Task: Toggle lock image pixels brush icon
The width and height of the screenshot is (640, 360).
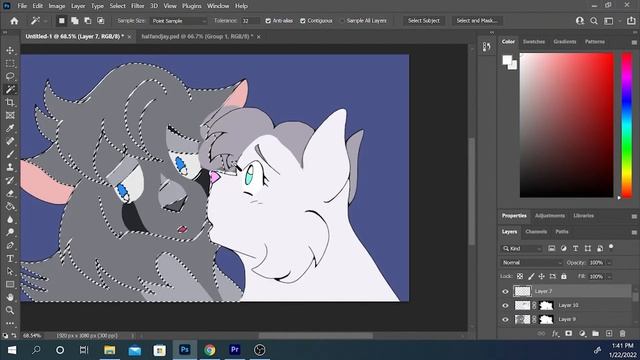Action: (x=531, y=276)
